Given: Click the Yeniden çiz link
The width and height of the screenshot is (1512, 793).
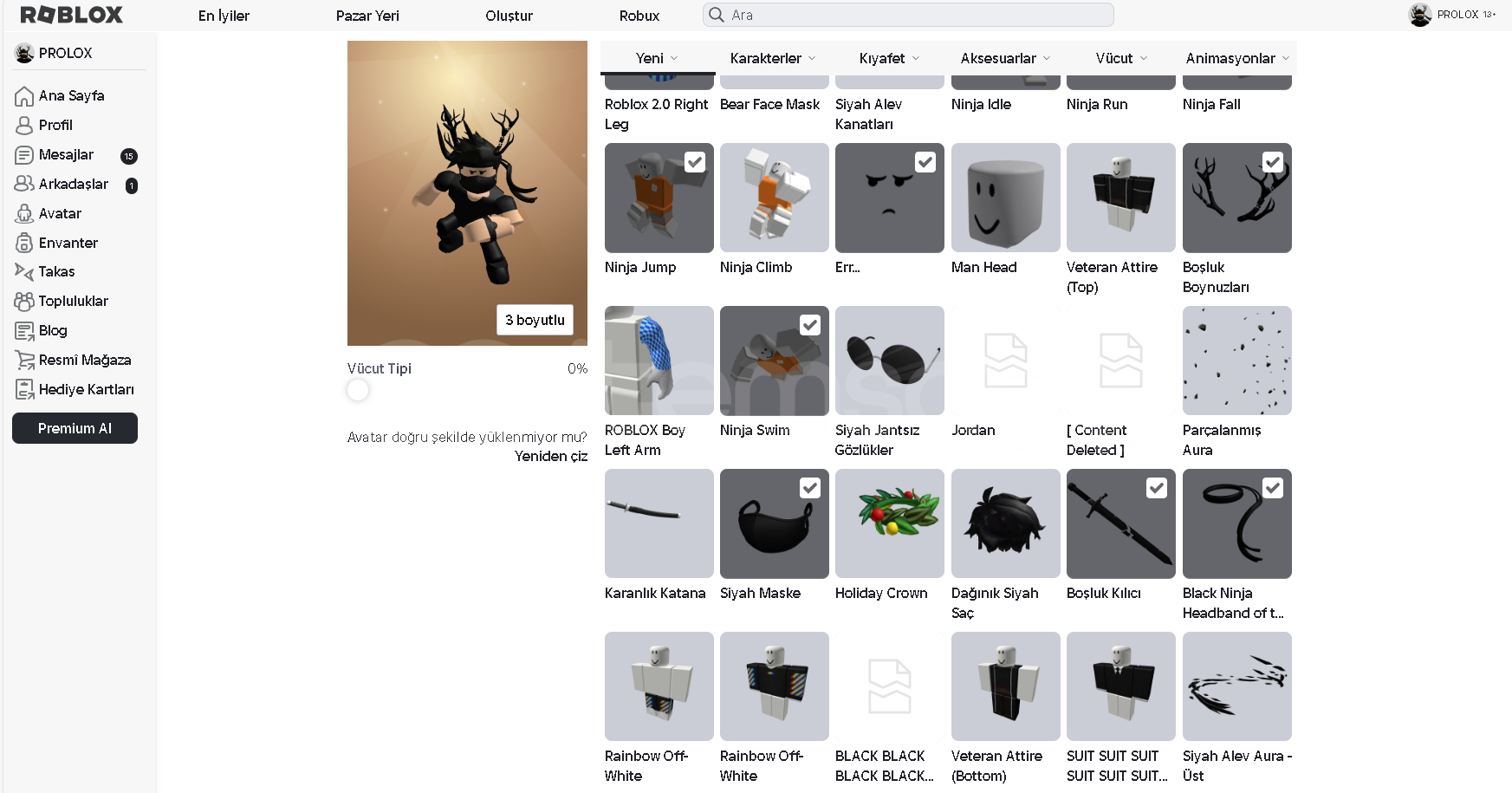Looking at the screenshot, I should 551,456.
